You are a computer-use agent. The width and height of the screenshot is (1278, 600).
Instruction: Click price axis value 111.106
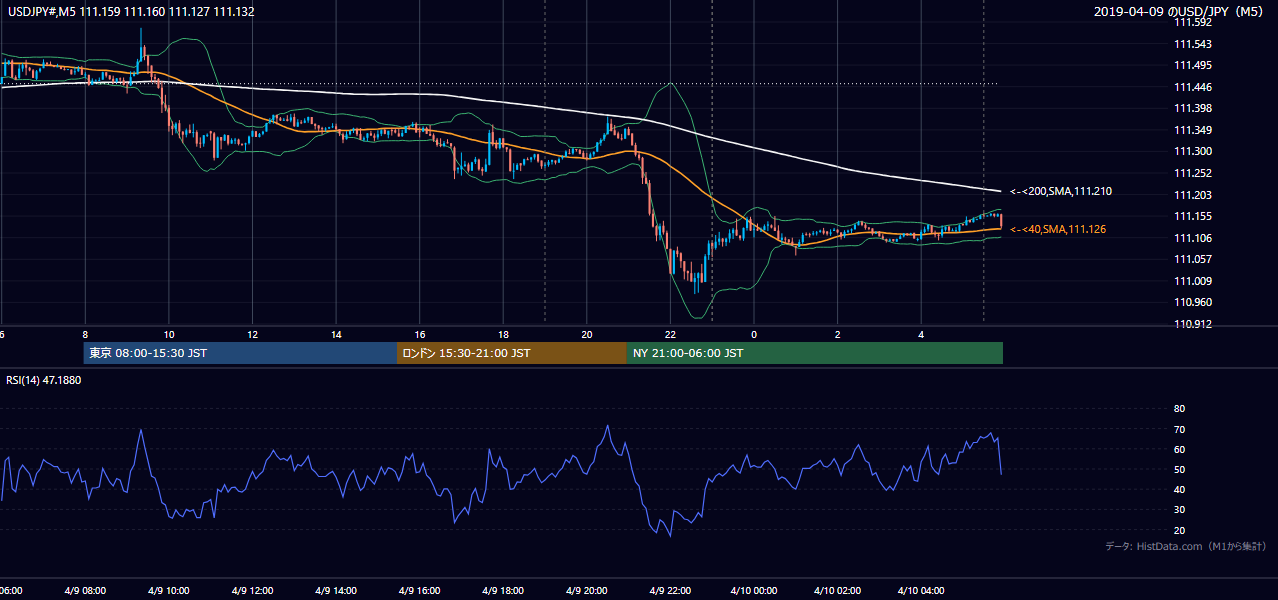(1192, 238)
